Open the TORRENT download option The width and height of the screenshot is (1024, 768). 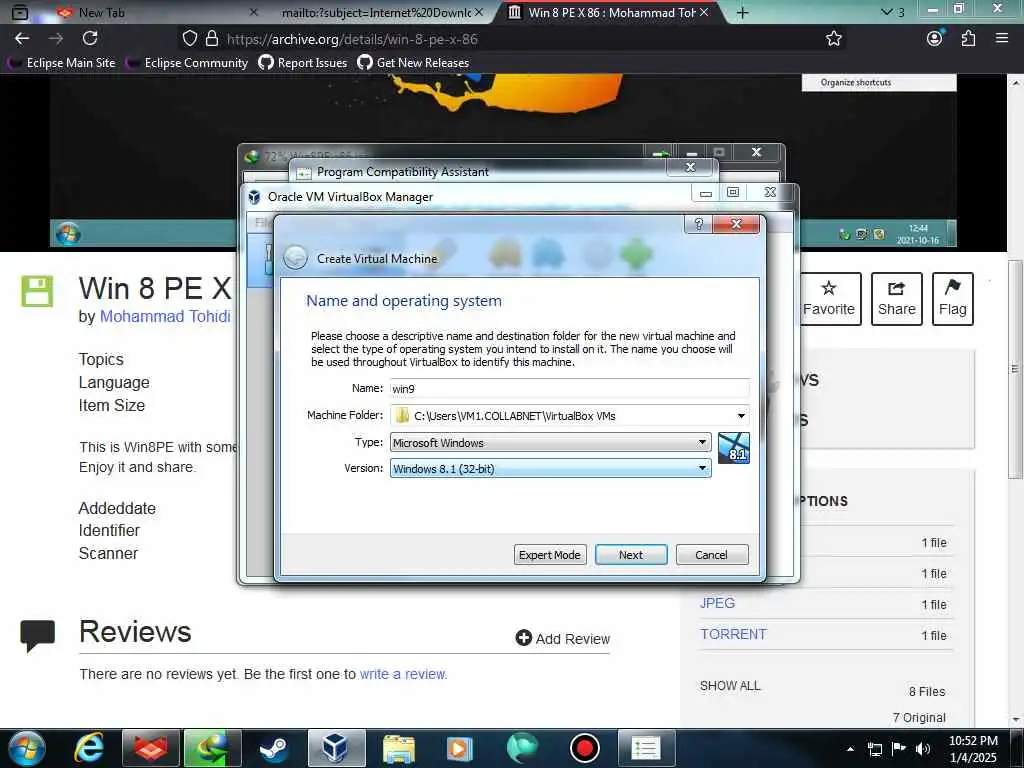(x=733, y=634)
